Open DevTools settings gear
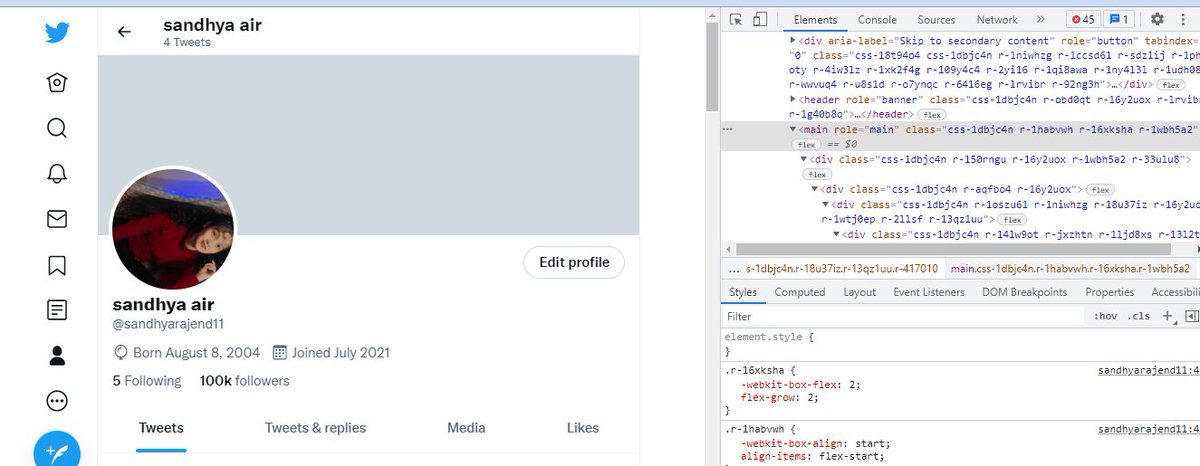 coord(1157,19)
